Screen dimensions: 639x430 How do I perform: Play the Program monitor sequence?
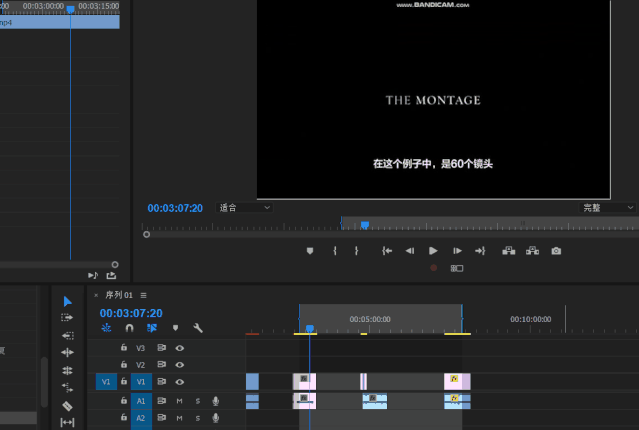pyautogui.click(x=433, y=251)
